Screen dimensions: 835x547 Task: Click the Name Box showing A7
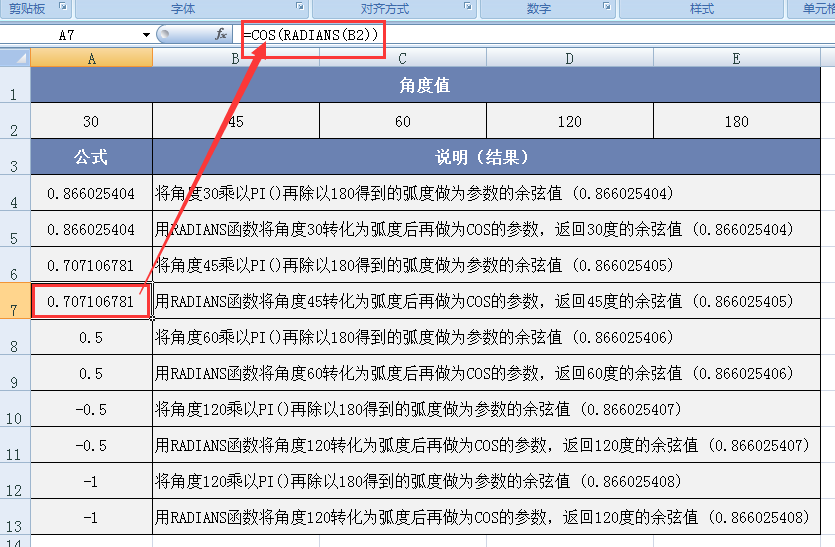(x=69, y=35)
